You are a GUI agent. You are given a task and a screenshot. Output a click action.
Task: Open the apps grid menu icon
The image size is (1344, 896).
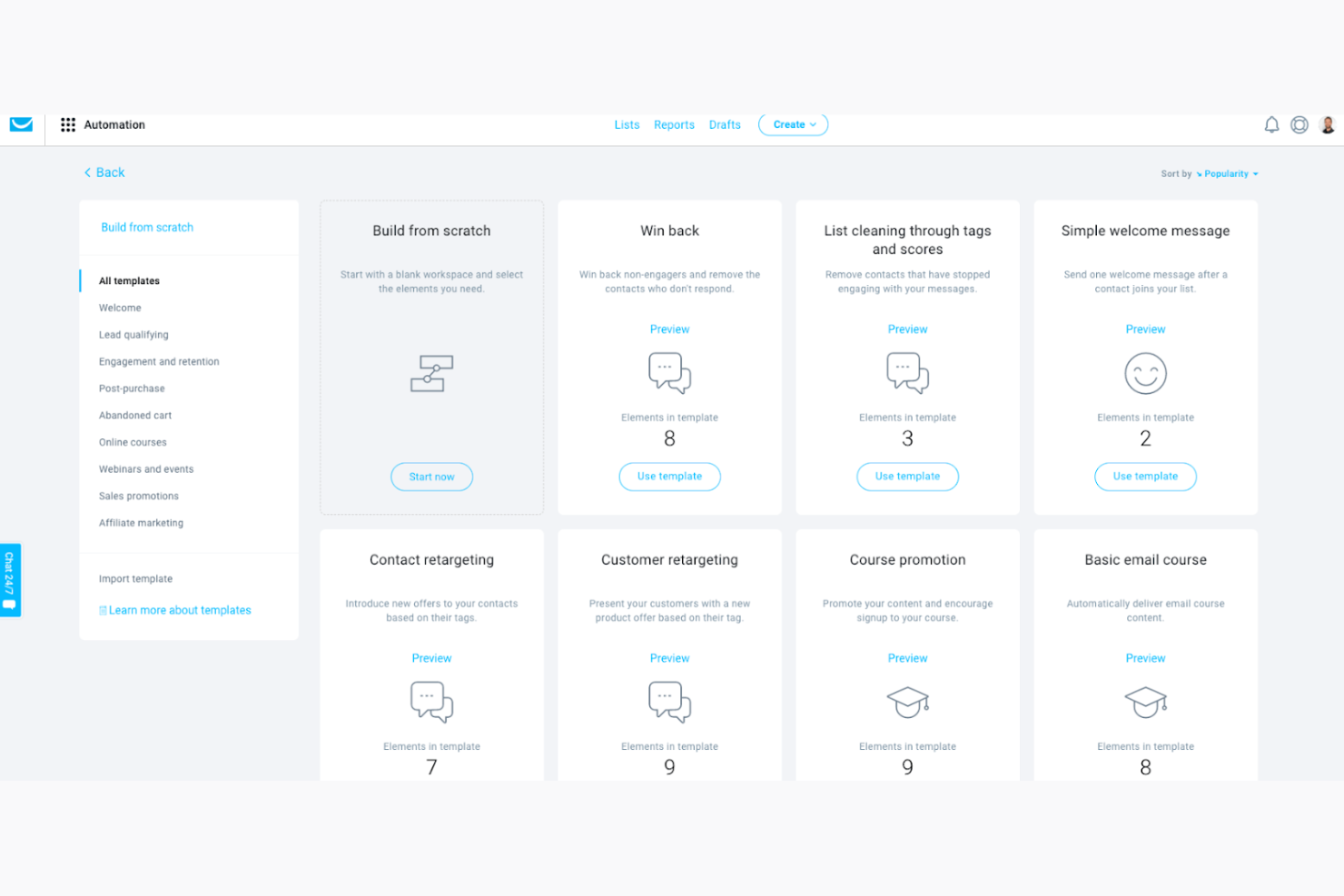click(68, 124)
